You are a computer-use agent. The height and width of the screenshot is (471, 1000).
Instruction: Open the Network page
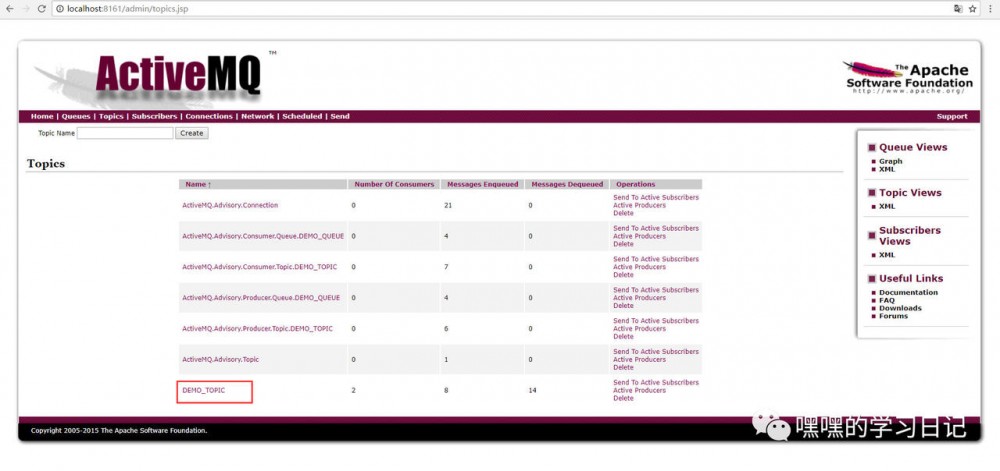pyautogui.click(x=258, y=117)
